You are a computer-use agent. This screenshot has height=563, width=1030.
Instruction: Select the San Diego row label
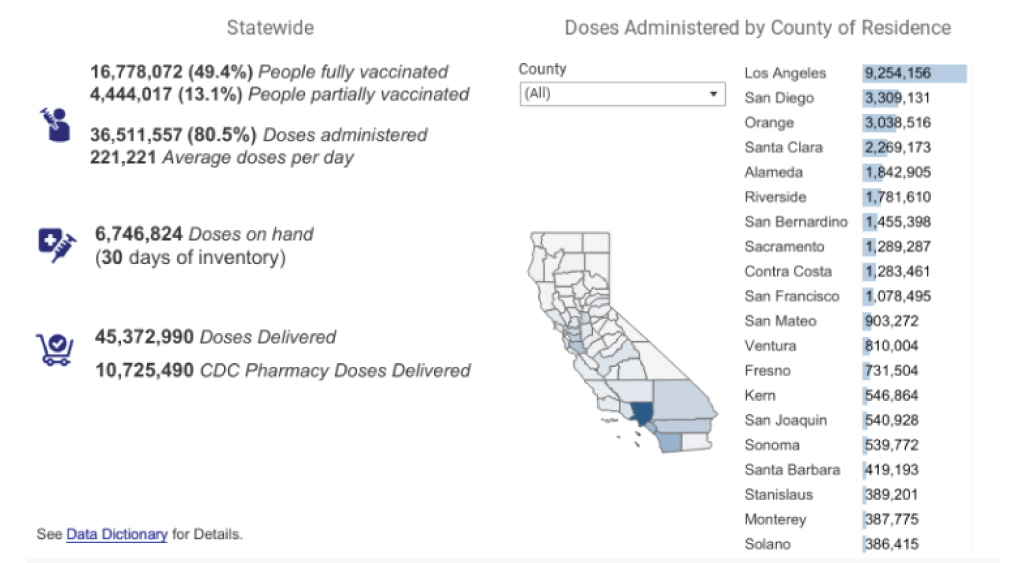click(779, 98)
